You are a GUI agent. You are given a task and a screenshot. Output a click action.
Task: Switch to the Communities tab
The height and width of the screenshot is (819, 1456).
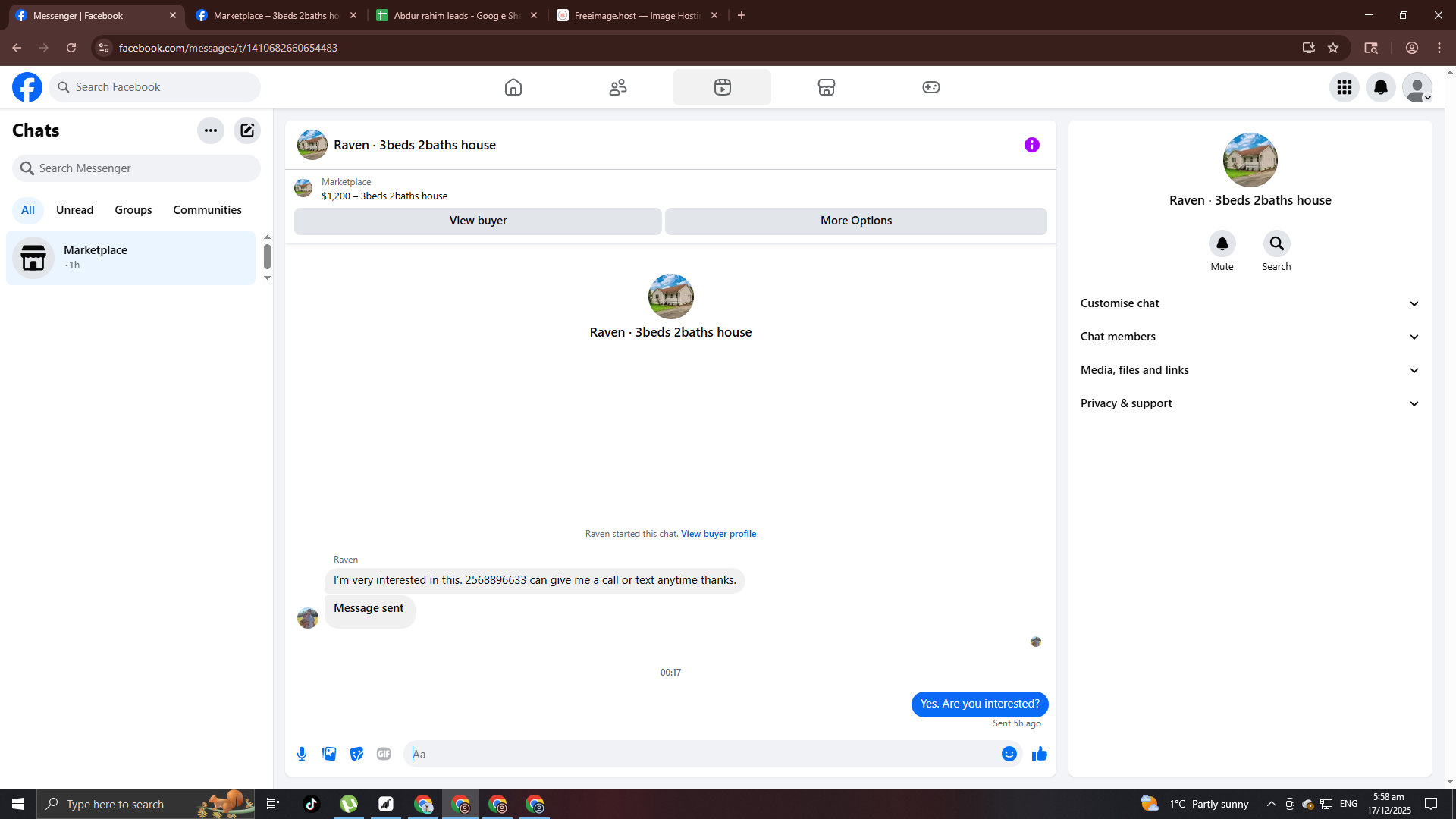coord(207,210)
